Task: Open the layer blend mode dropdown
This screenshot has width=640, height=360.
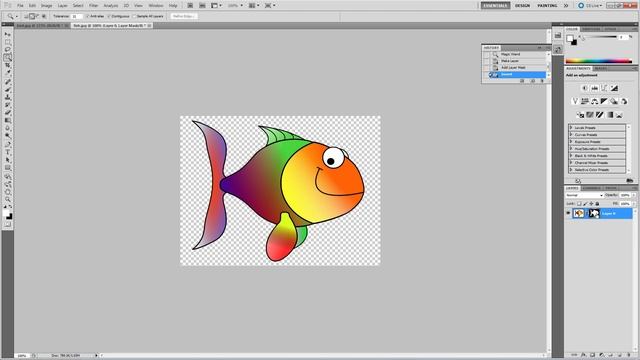Action: coord(584,195)
